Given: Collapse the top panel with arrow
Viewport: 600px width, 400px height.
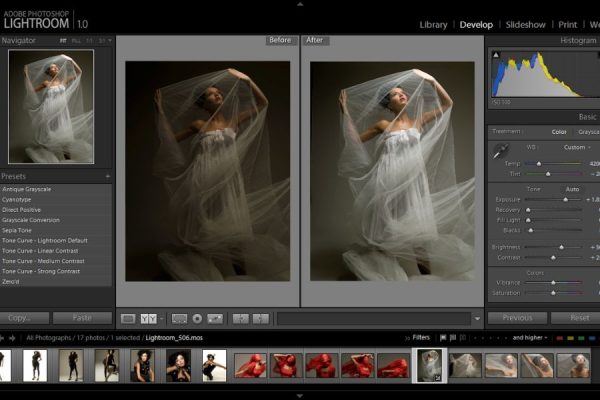Looking at the screenshot, I should pyautogui.click(x=300, y=4).
